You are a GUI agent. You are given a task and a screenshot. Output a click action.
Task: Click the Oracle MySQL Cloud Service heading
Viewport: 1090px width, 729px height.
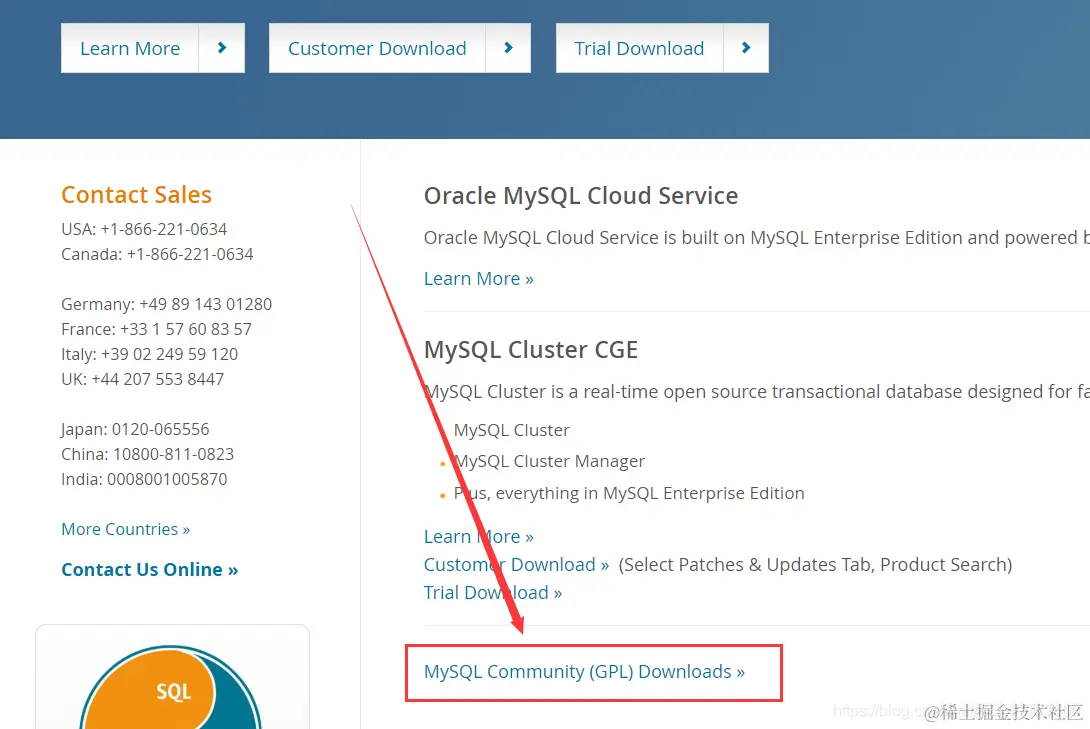coord(581,196)
